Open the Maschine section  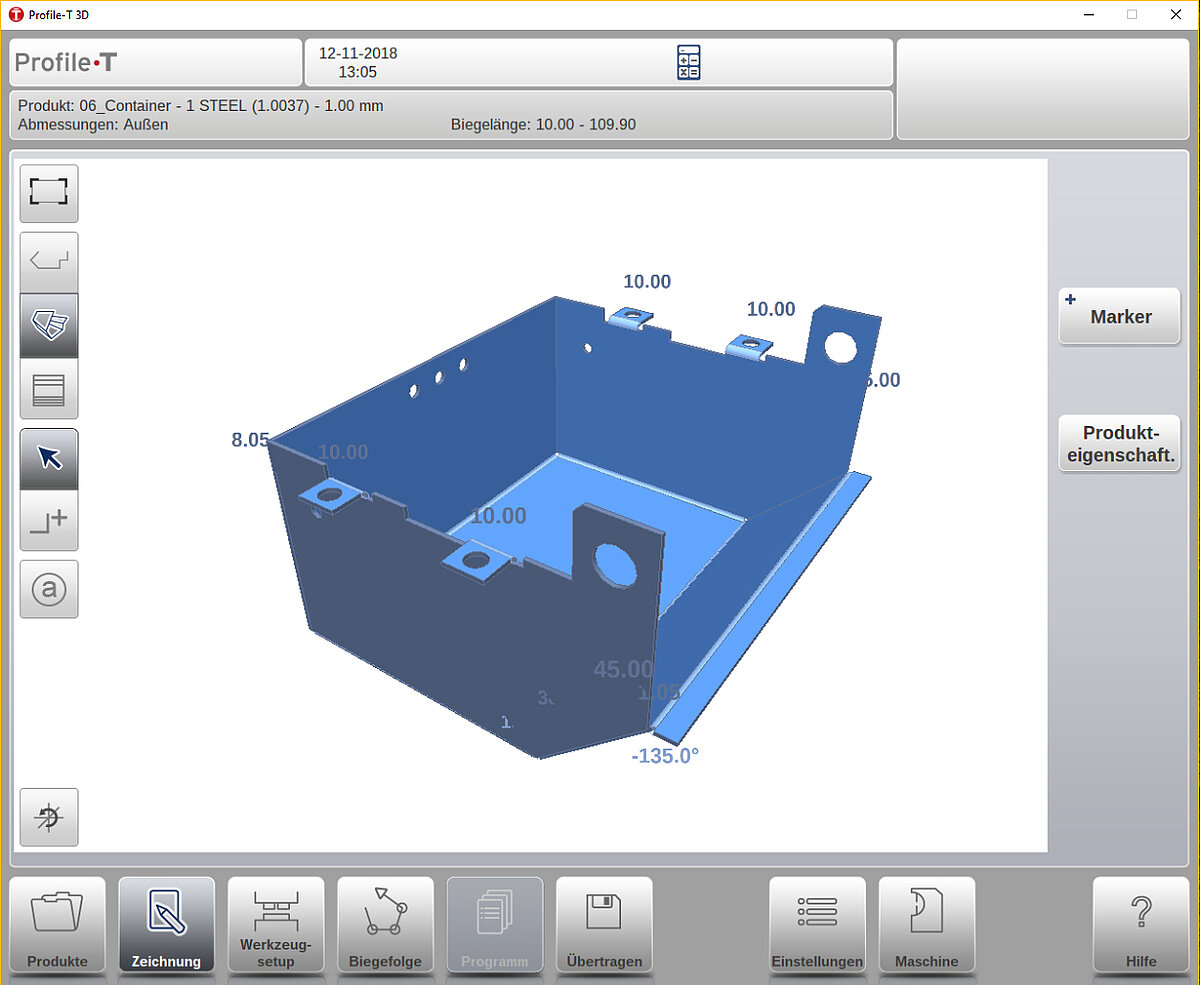point(926,925)
